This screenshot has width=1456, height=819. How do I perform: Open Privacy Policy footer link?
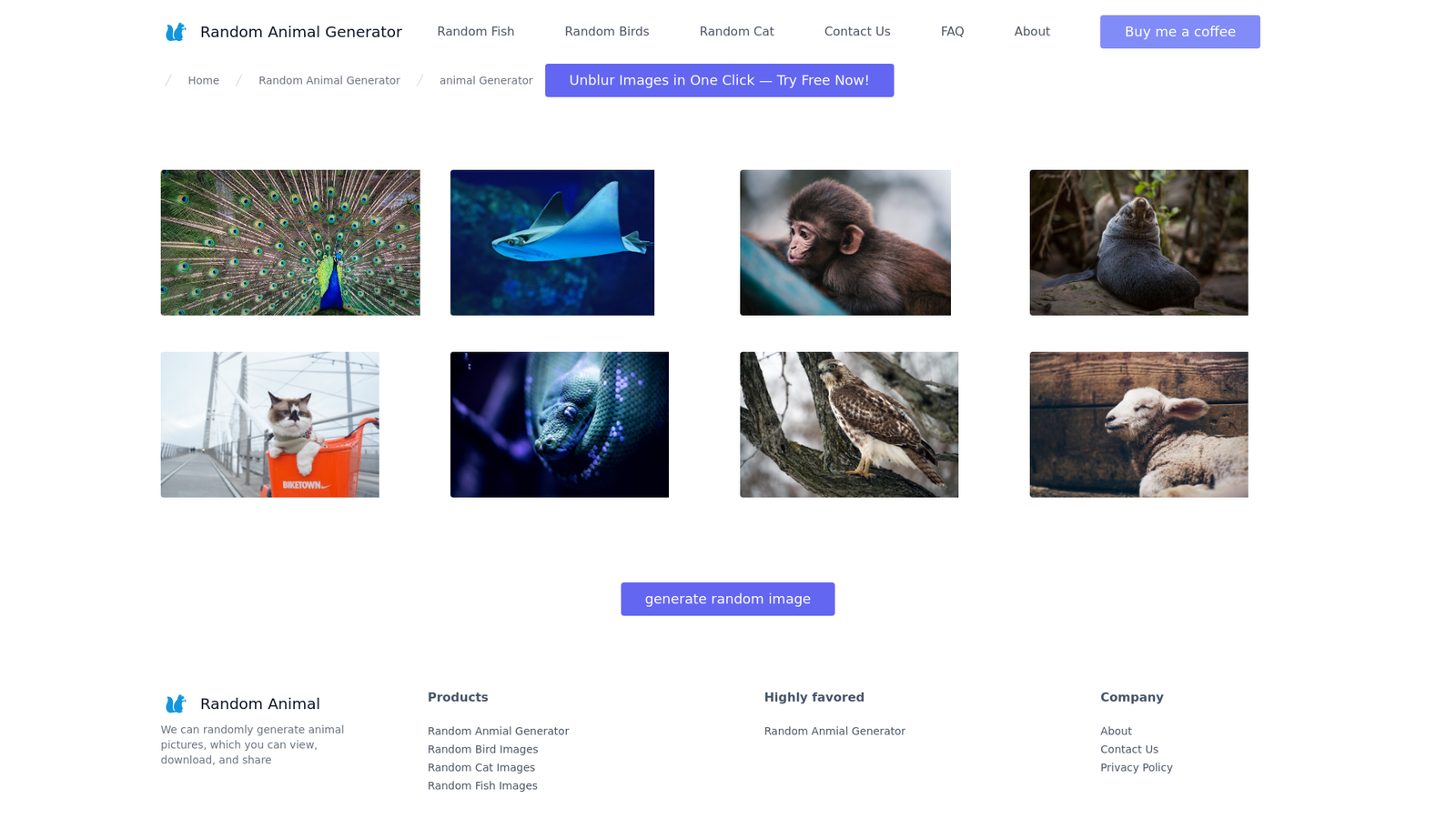tap(1137, 767)
